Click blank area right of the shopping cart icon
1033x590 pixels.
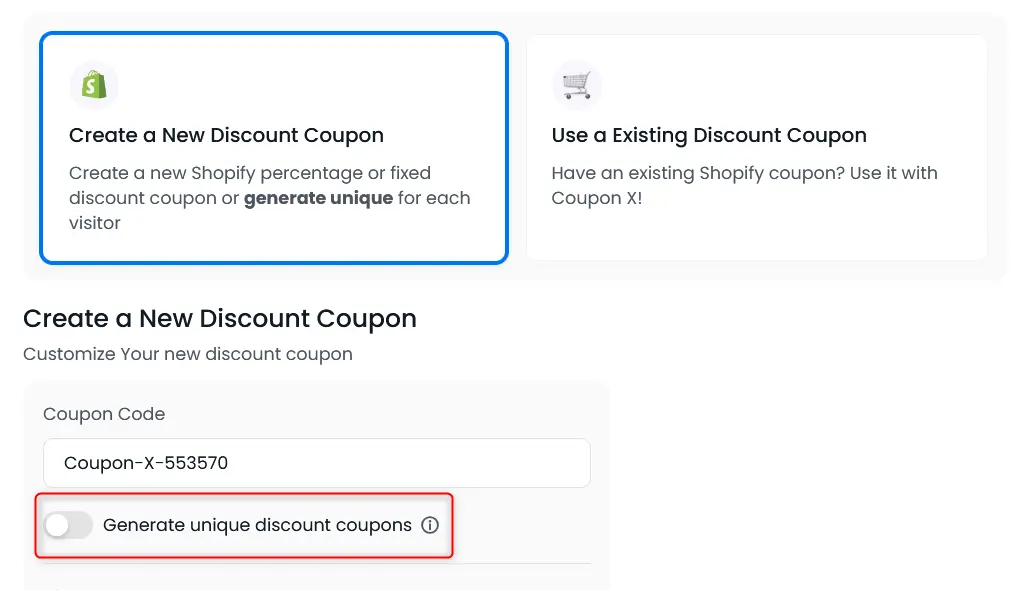click(780, 85)
